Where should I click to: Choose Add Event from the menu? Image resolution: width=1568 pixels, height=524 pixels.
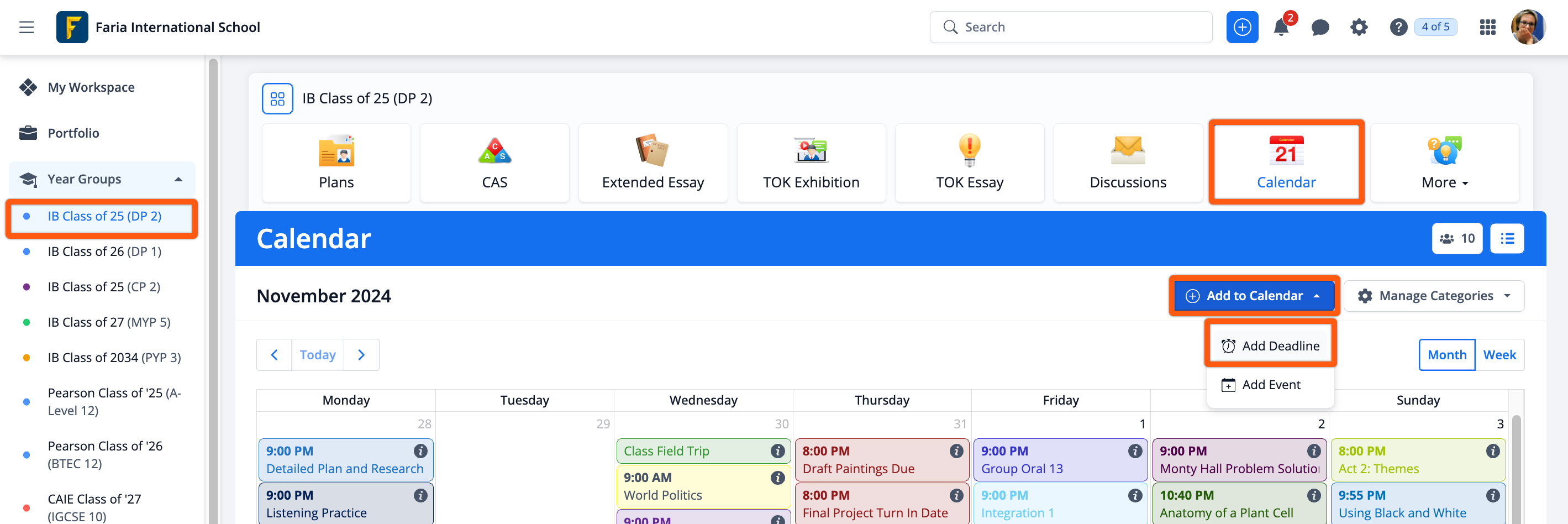click(1270, 385)
